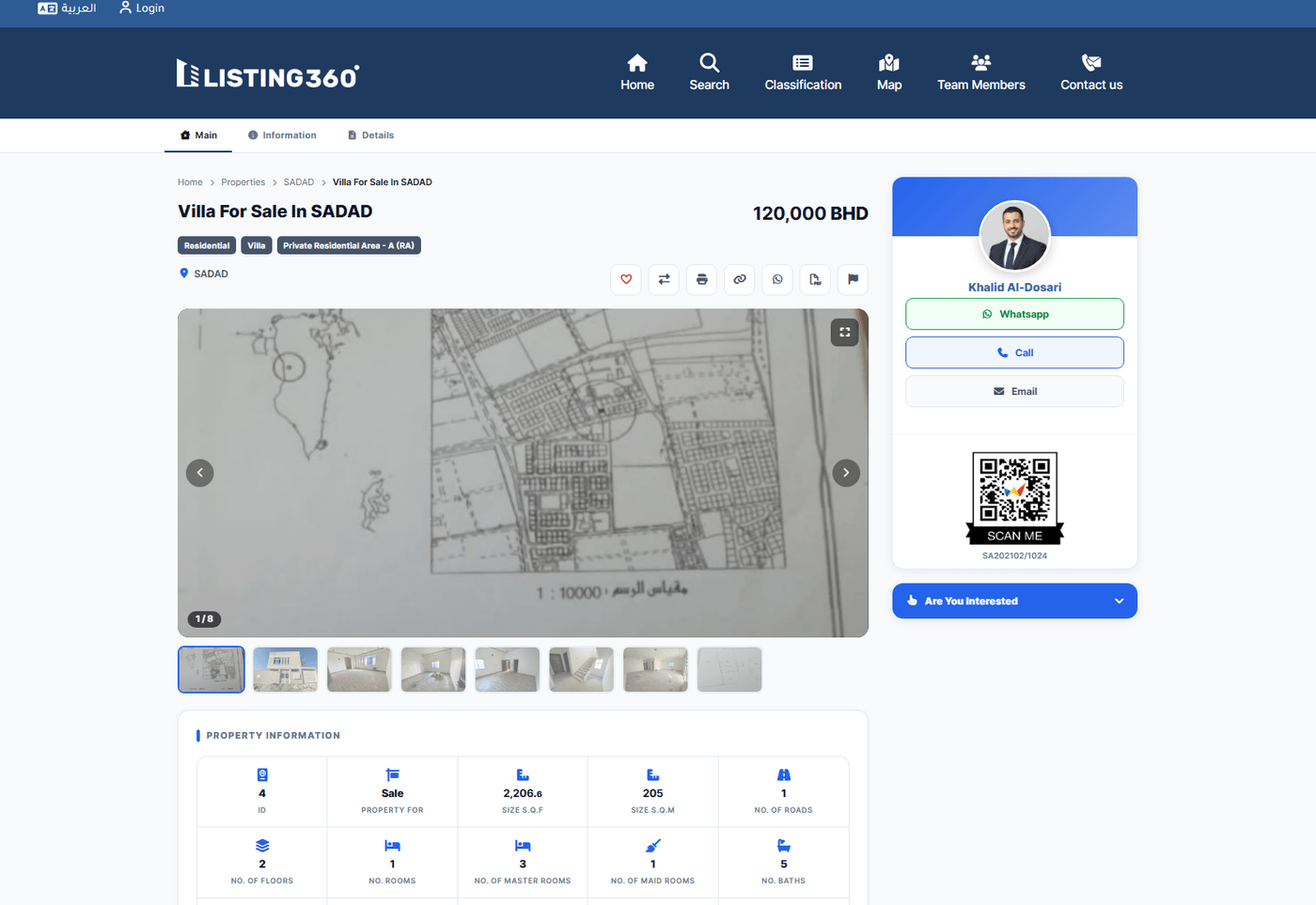Go to SADAD in the breadcrumb
This screenshot has width=1316, height=905.
point(299,182)
